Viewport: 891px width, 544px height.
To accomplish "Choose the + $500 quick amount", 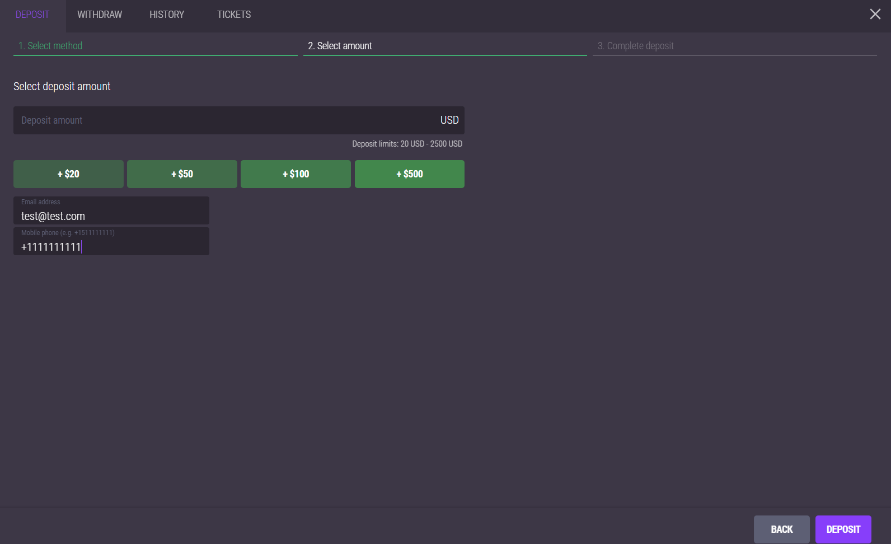I will coord(409,174).
